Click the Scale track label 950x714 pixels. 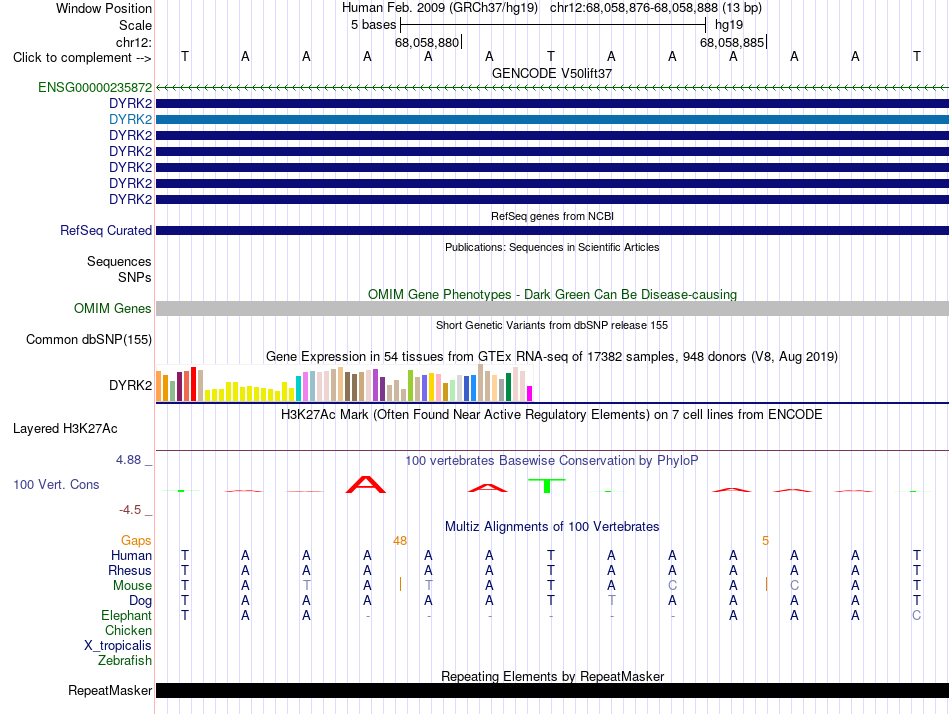tap(135, 25)
